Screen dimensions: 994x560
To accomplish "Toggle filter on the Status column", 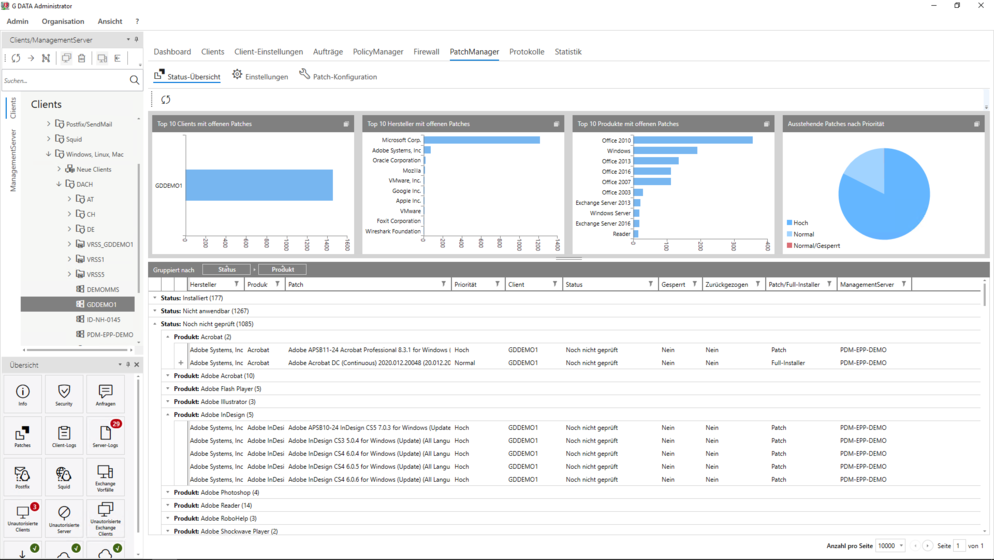I will tap(650, 284).
